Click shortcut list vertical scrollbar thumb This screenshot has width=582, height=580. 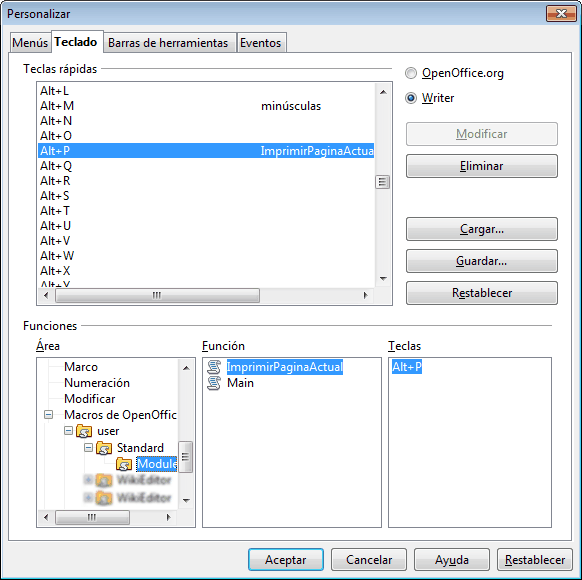tap(383, 182)
